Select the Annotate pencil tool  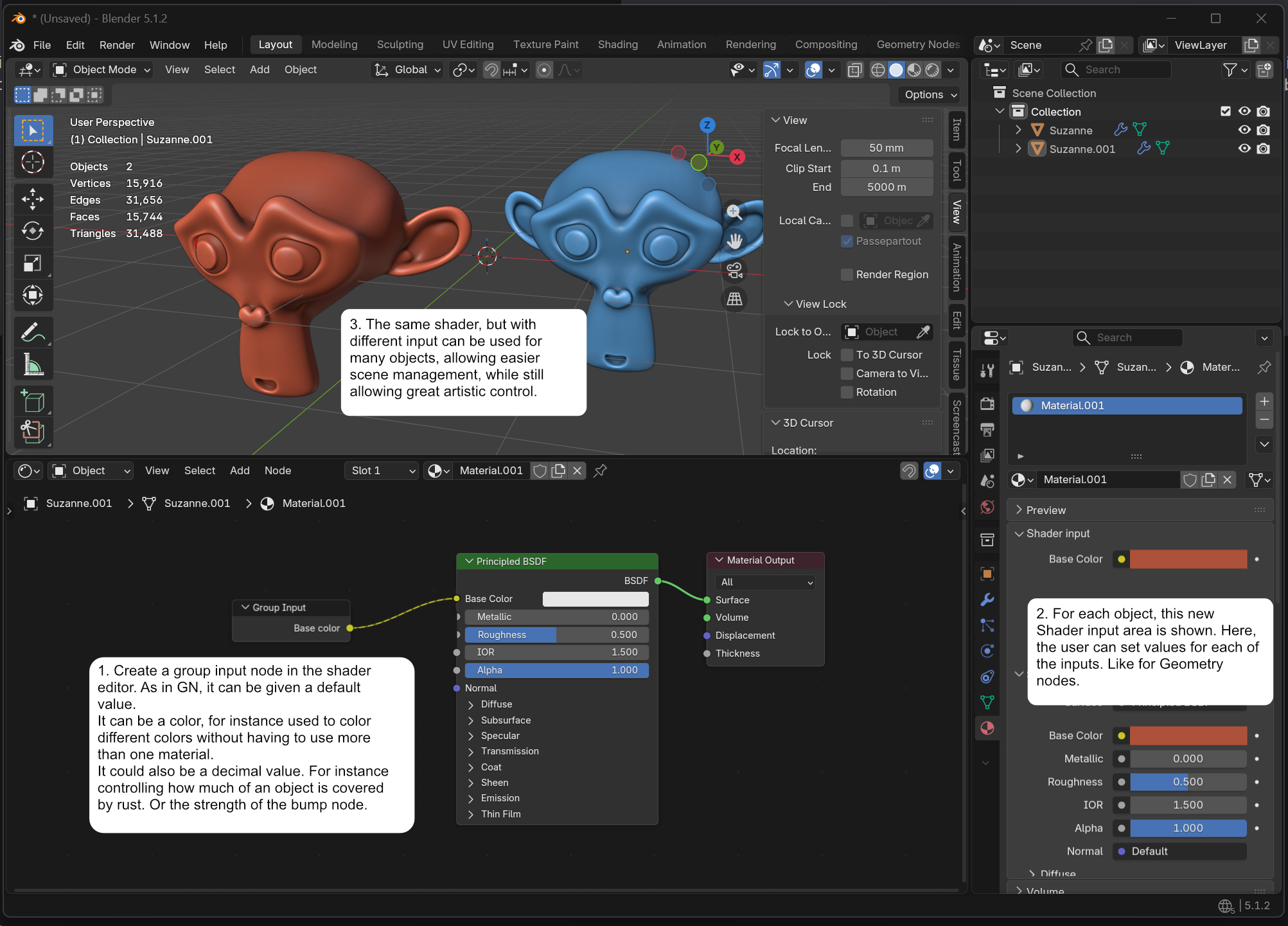33,332
